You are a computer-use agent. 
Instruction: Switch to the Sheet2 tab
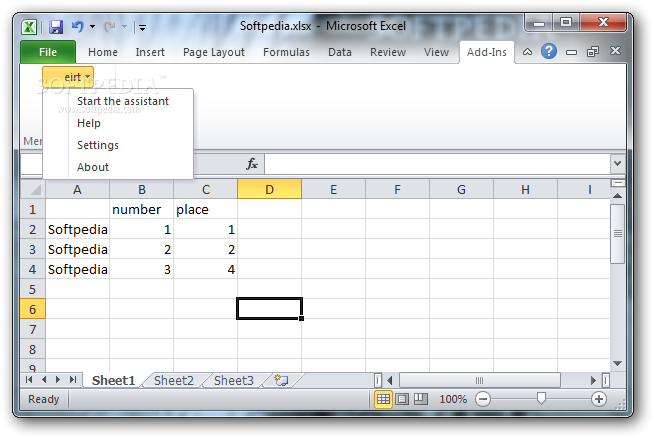point(174,380)
